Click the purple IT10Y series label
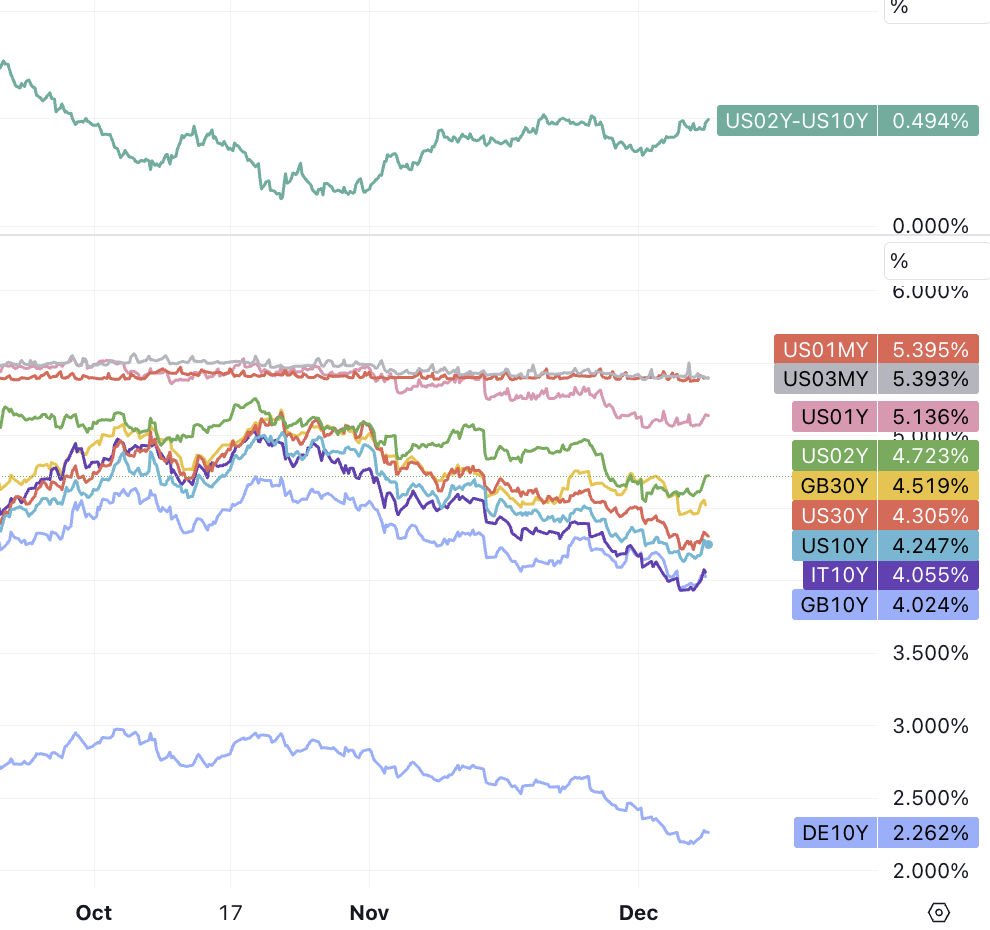The image size is (990, 930). point(839,575)
